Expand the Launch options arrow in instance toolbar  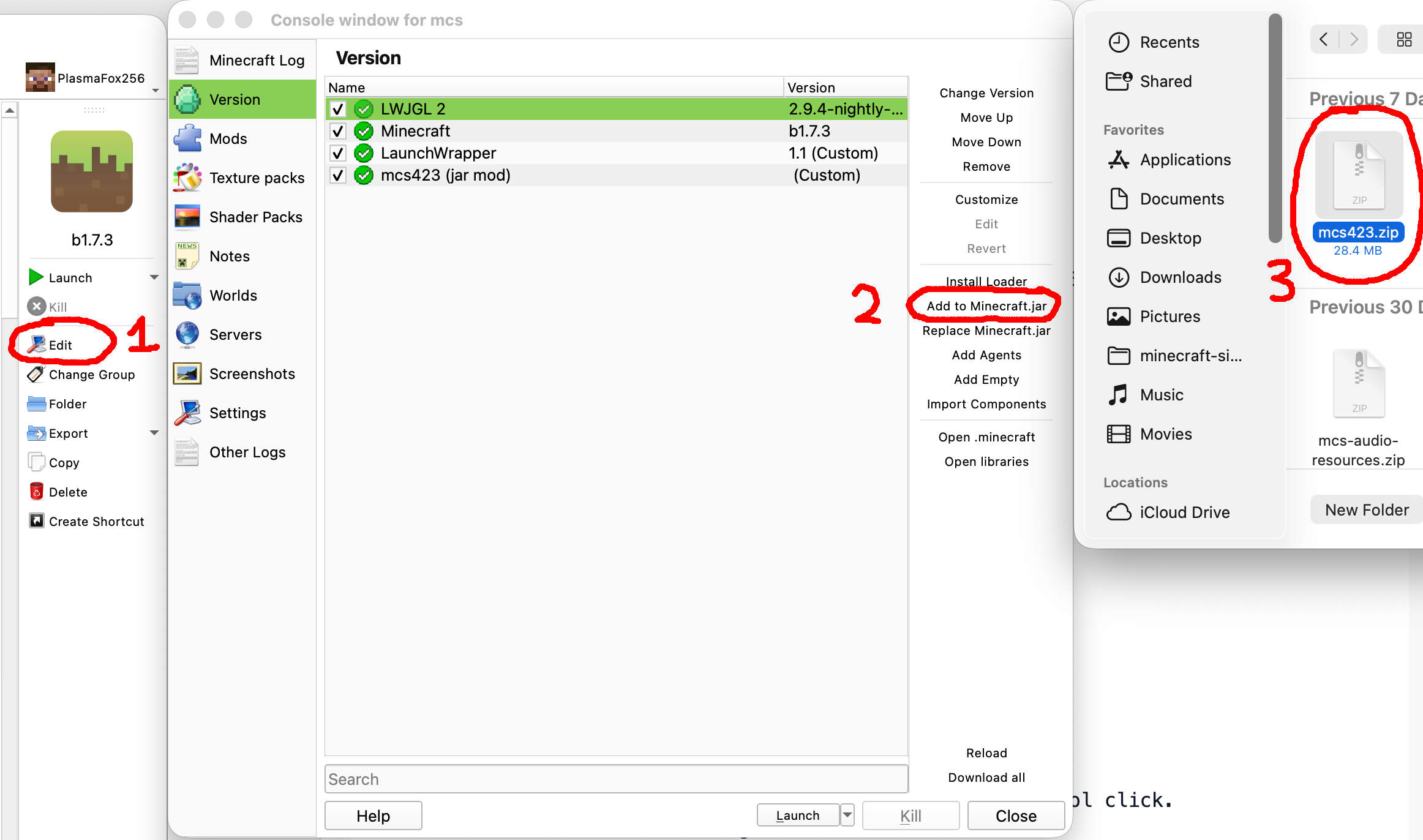click(154, 277)
